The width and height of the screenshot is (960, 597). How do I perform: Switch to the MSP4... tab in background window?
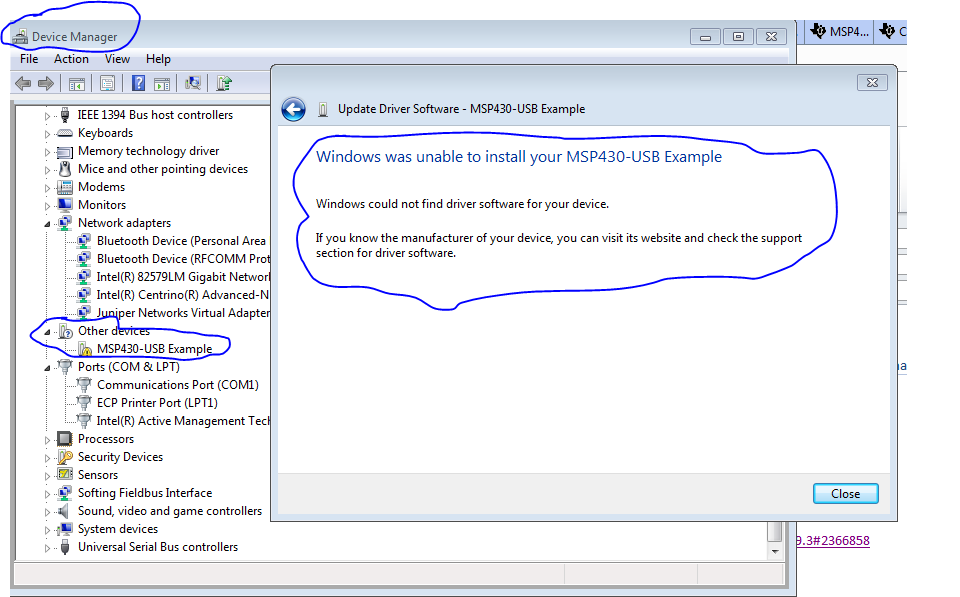pos(838,31)
